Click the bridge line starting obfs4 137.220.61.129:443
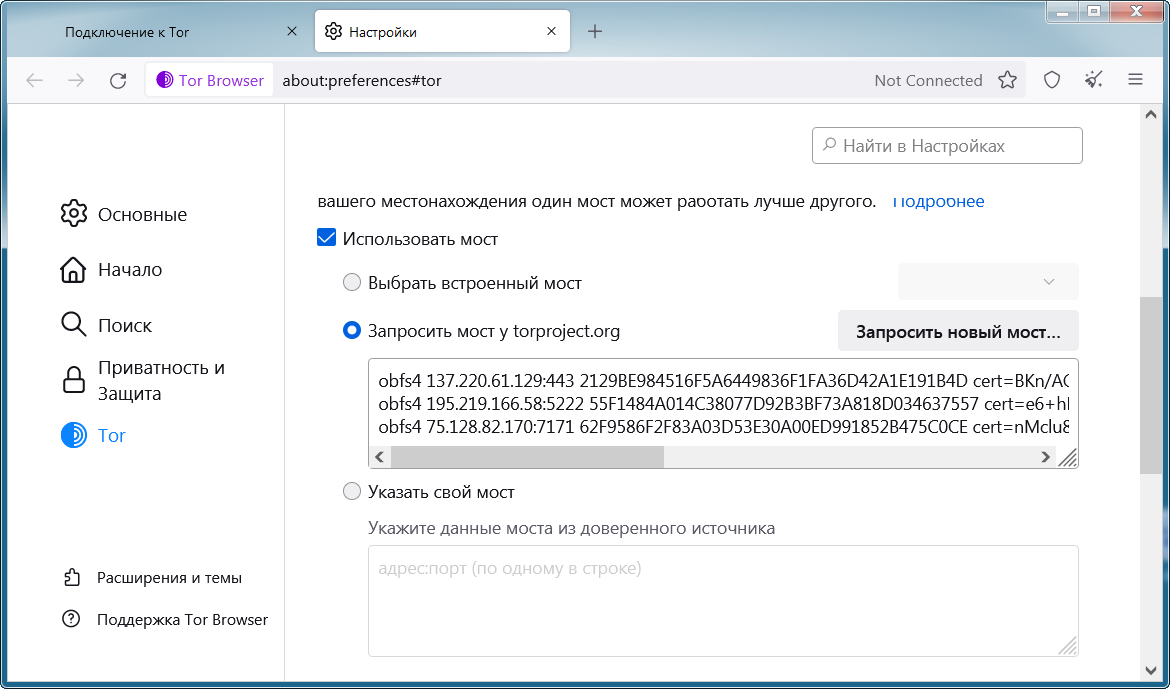The height and width of the screenshot is (689, 1170). pos(723,380)
